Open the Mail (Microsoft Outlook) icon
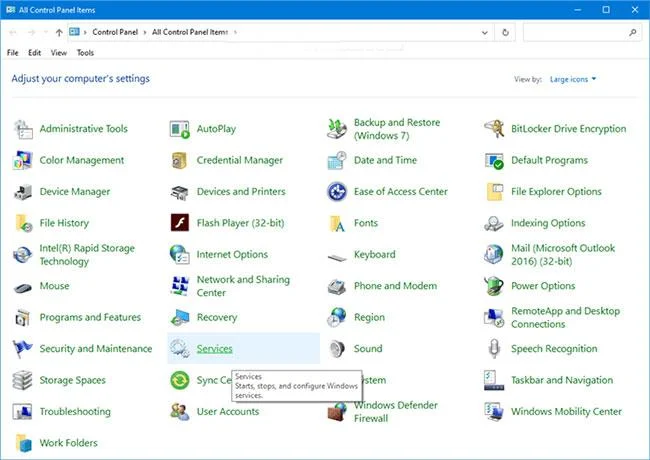 494,254
